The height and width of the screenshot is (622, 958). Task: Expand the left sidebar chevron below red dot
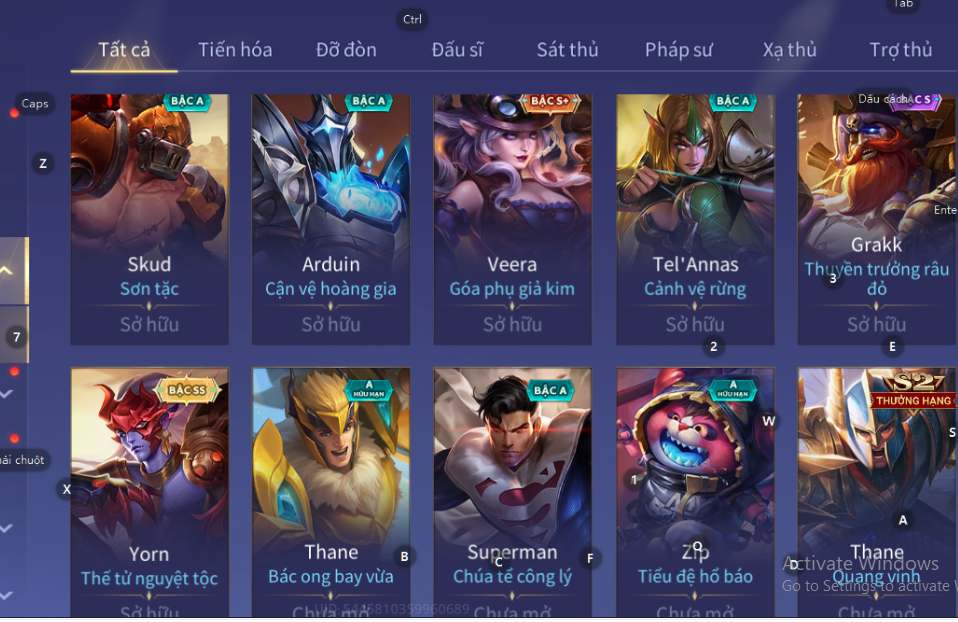(x=6, y=395)
